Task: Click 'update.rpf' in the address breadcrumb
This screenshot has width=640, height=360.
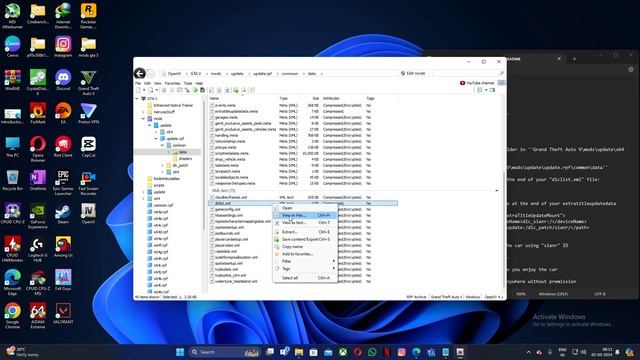Action: coord(262,74)
